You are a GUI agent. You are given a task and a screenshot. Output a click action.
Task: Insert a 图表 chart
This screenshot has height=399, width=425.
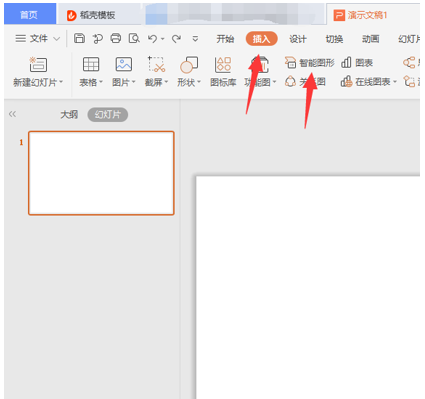[x=357, y=63]
